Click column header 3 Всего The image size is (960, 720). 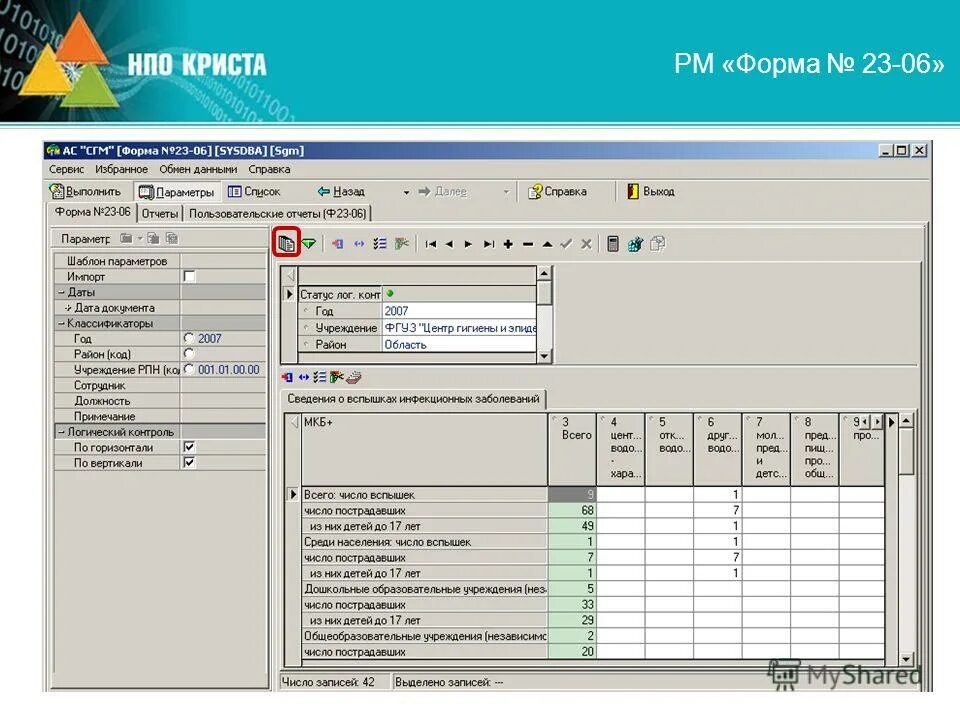coord(572,449)
